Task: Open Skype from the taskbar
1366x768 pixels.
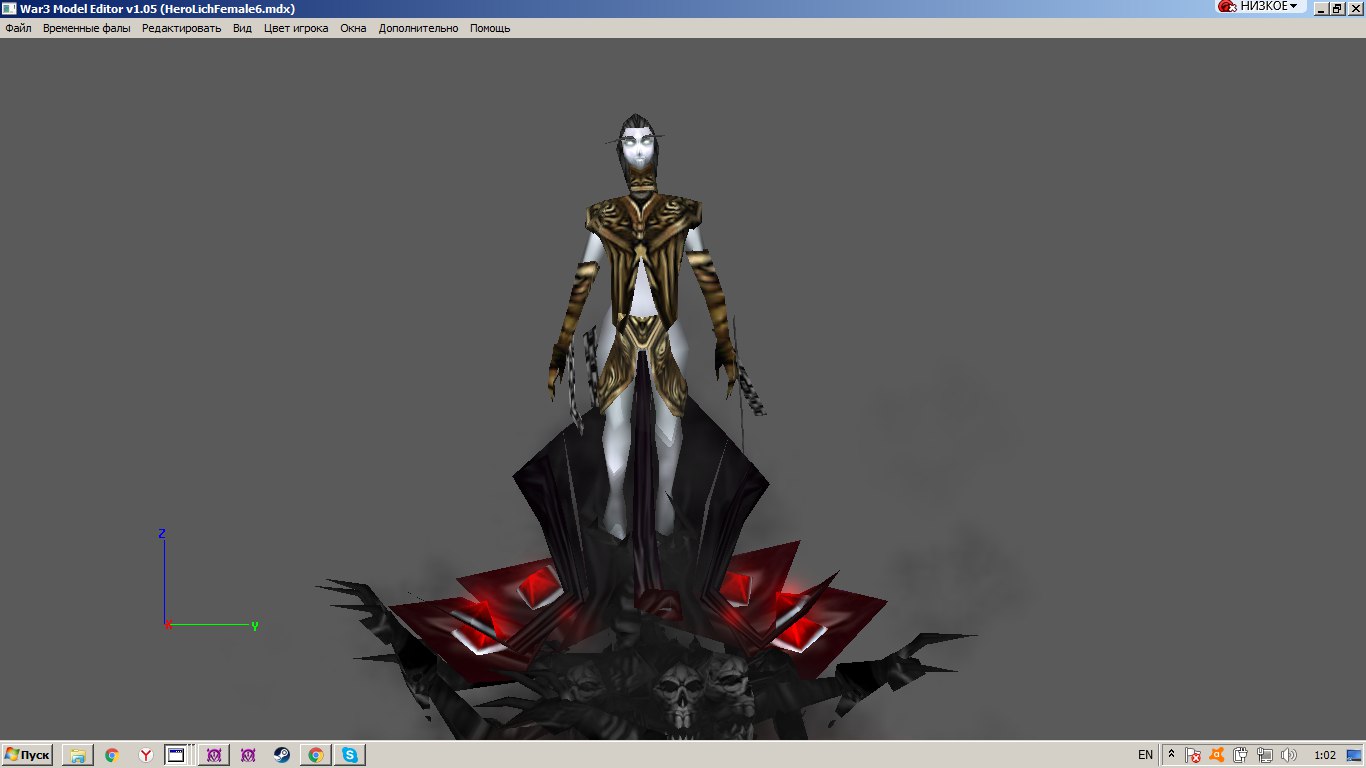Action: (350, 755)
